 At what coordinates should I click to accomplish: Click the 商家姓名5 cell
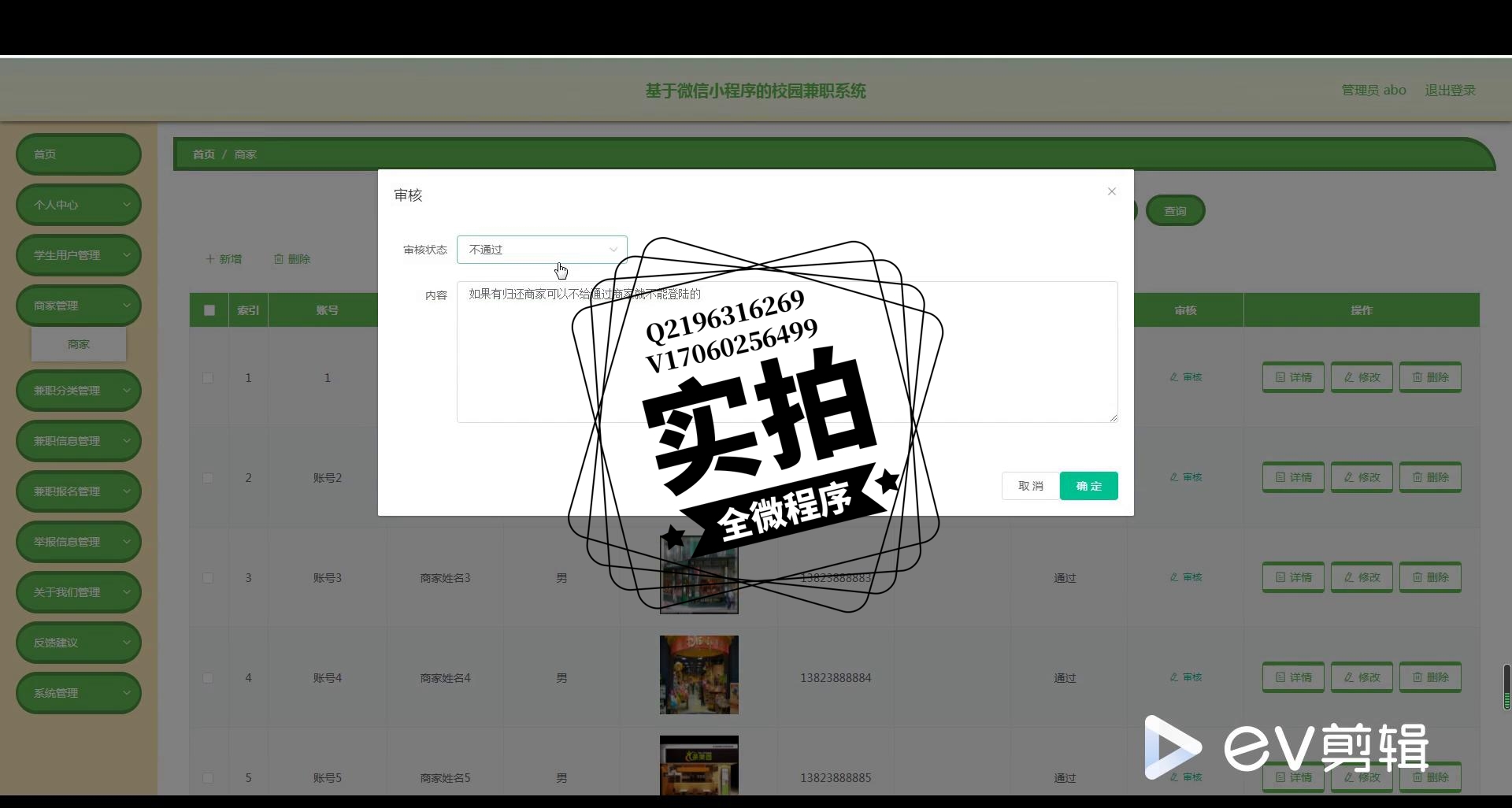click(x=445, y=778)
